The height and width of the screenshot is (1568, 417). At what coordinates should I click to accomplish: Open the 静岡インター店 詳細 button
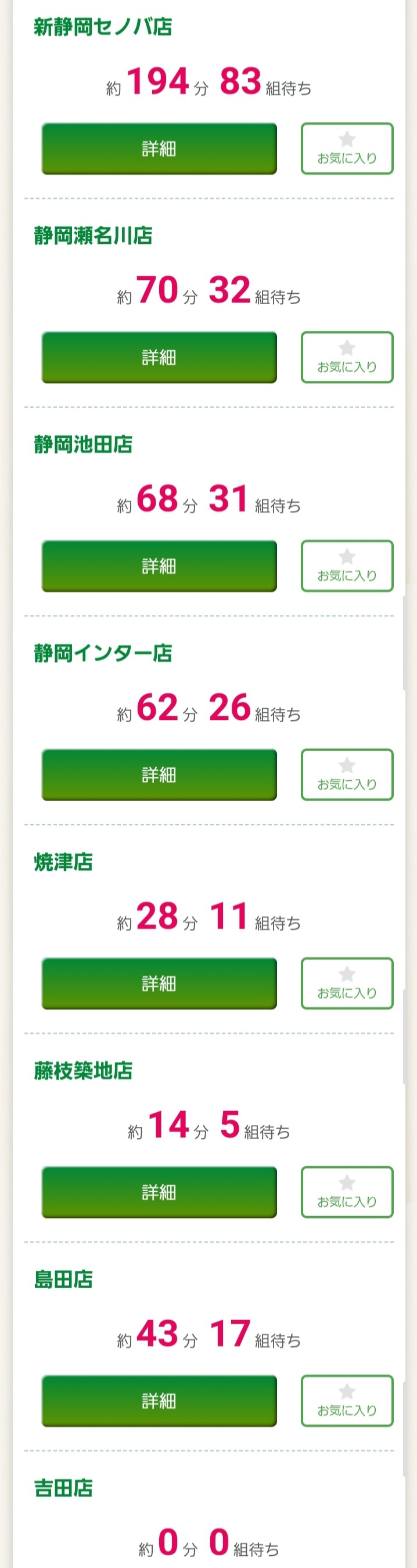(159, 774)
